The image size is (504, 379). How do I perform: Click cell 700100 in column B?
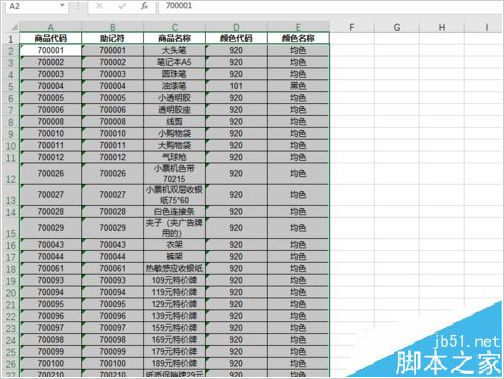pyautogui.click(x=112, y=364)
